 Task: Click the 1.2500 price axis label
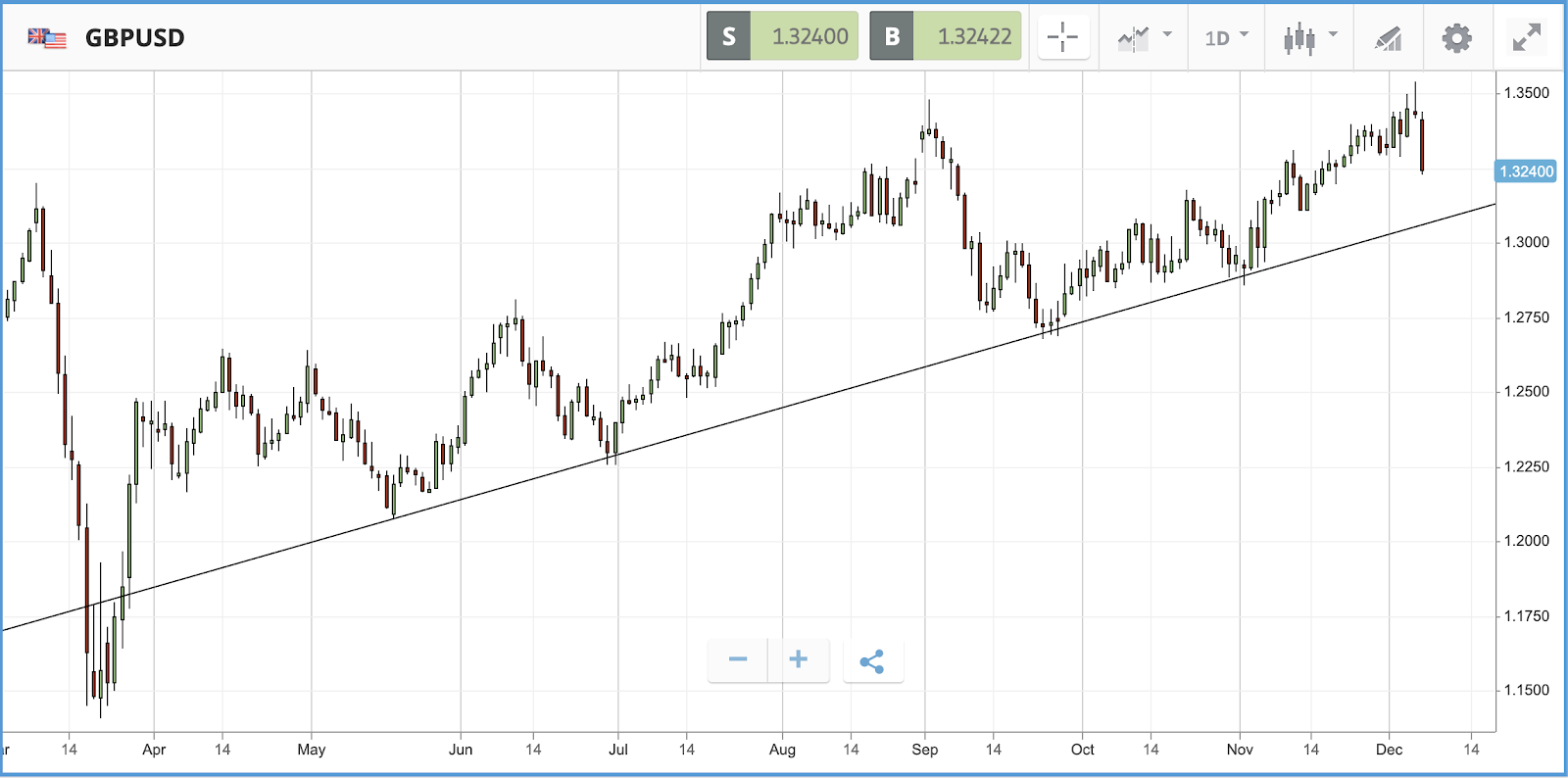pyautogui.click(x=1527, y=391)
